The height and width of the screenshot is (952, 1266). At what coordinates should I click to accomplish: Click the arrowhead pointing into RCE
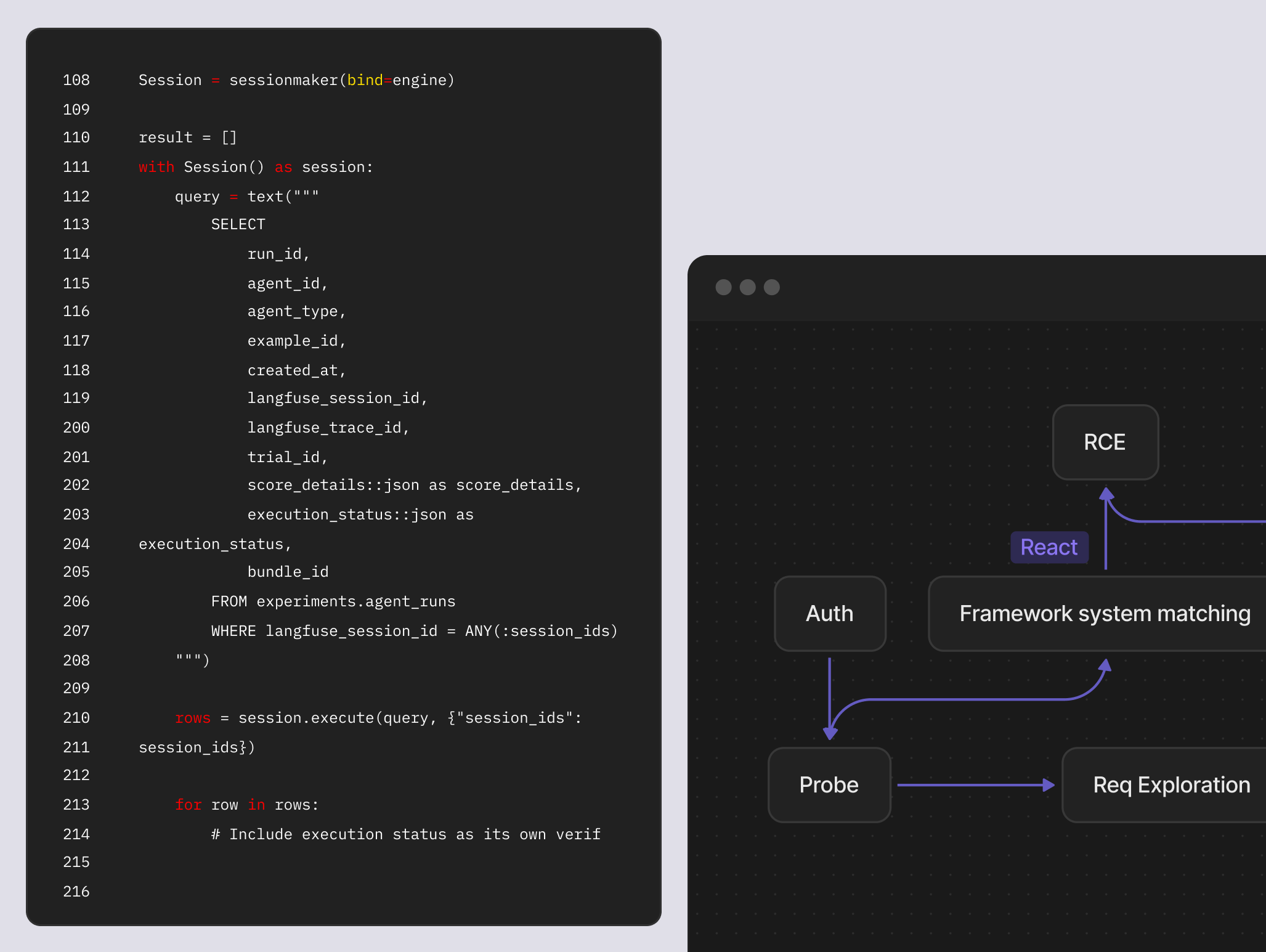[x=1106, y=494]
